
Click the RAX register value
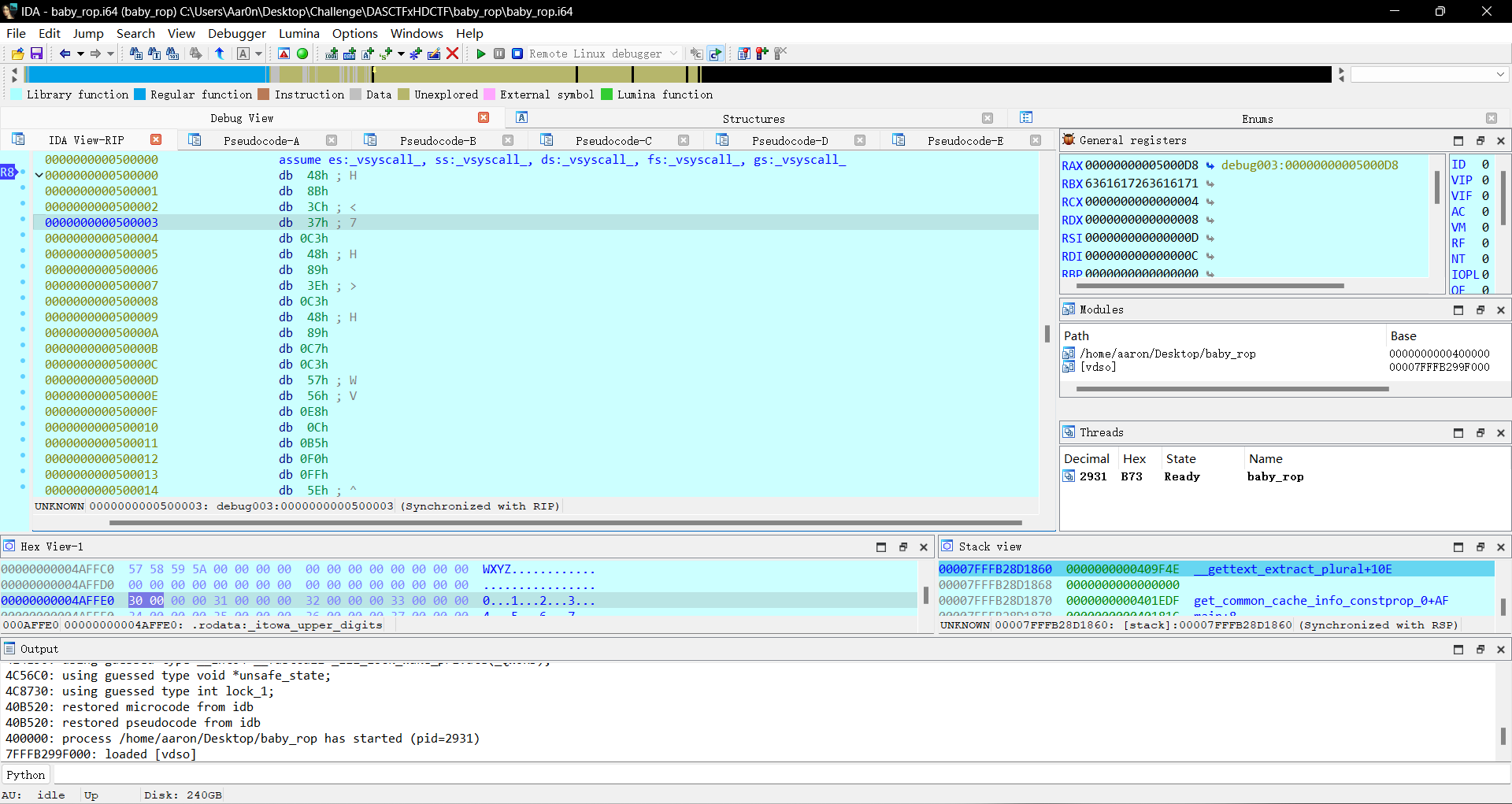[1141, 165]
